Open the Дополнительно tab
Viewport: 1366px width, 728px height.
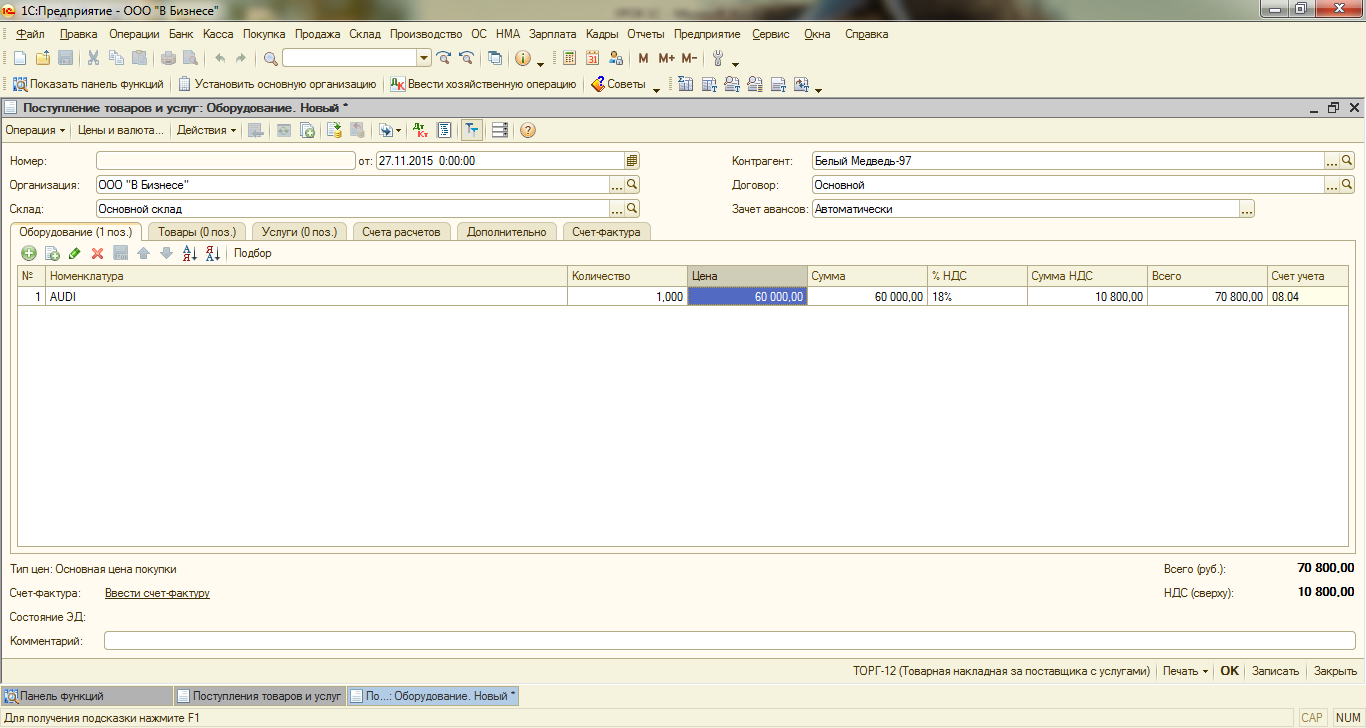coord(507,231)
